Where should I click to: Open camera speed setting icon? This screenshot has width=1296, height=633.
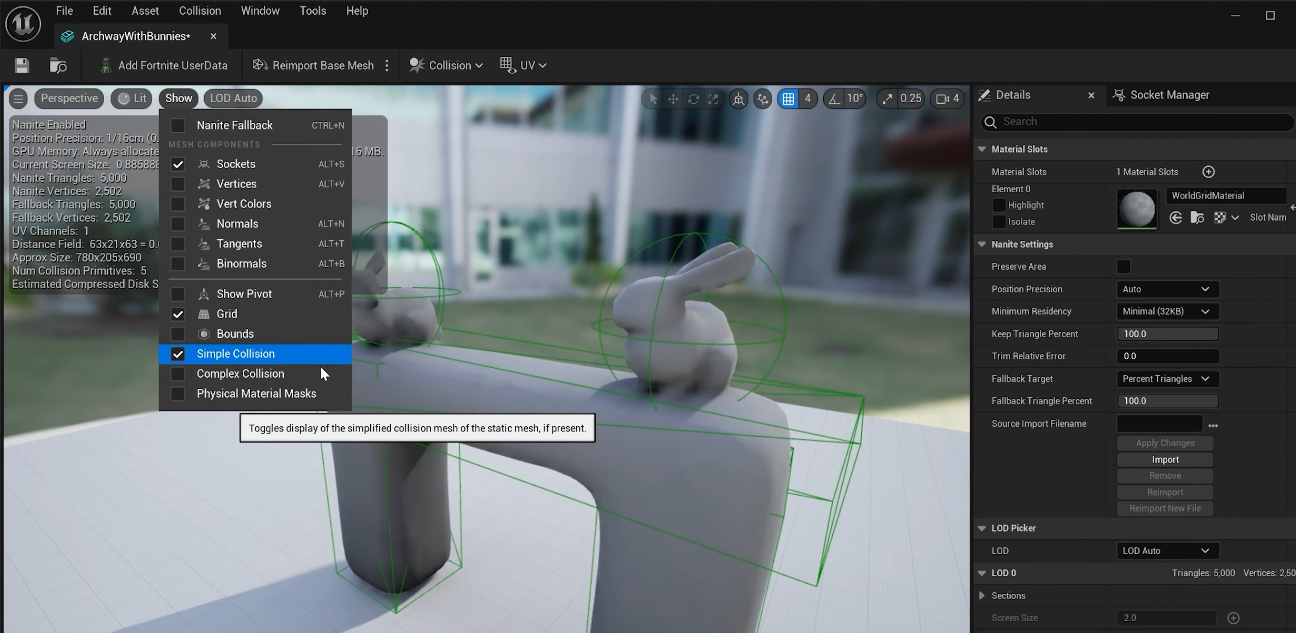pyautogui.click(x=942, y=98)
